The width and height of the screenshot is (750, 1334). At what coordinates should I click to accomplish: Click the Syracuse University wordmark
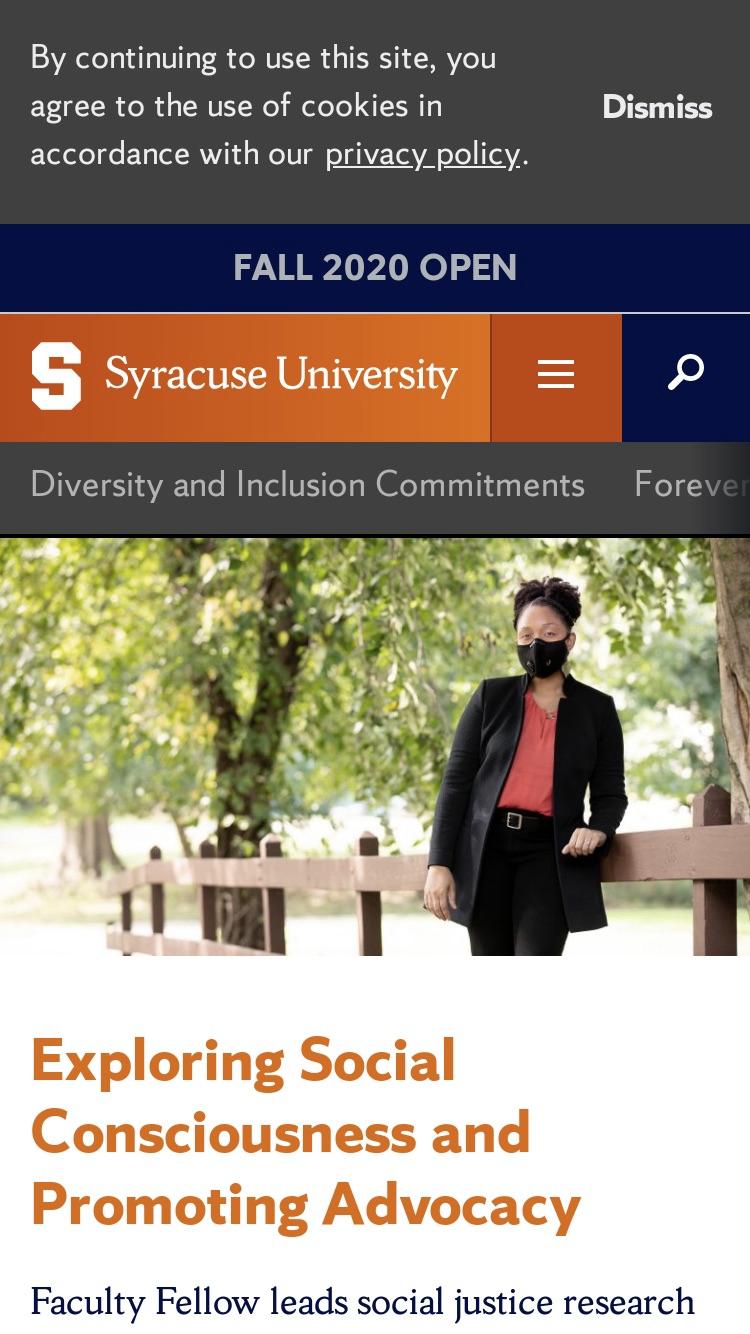[x=281, y=375]
